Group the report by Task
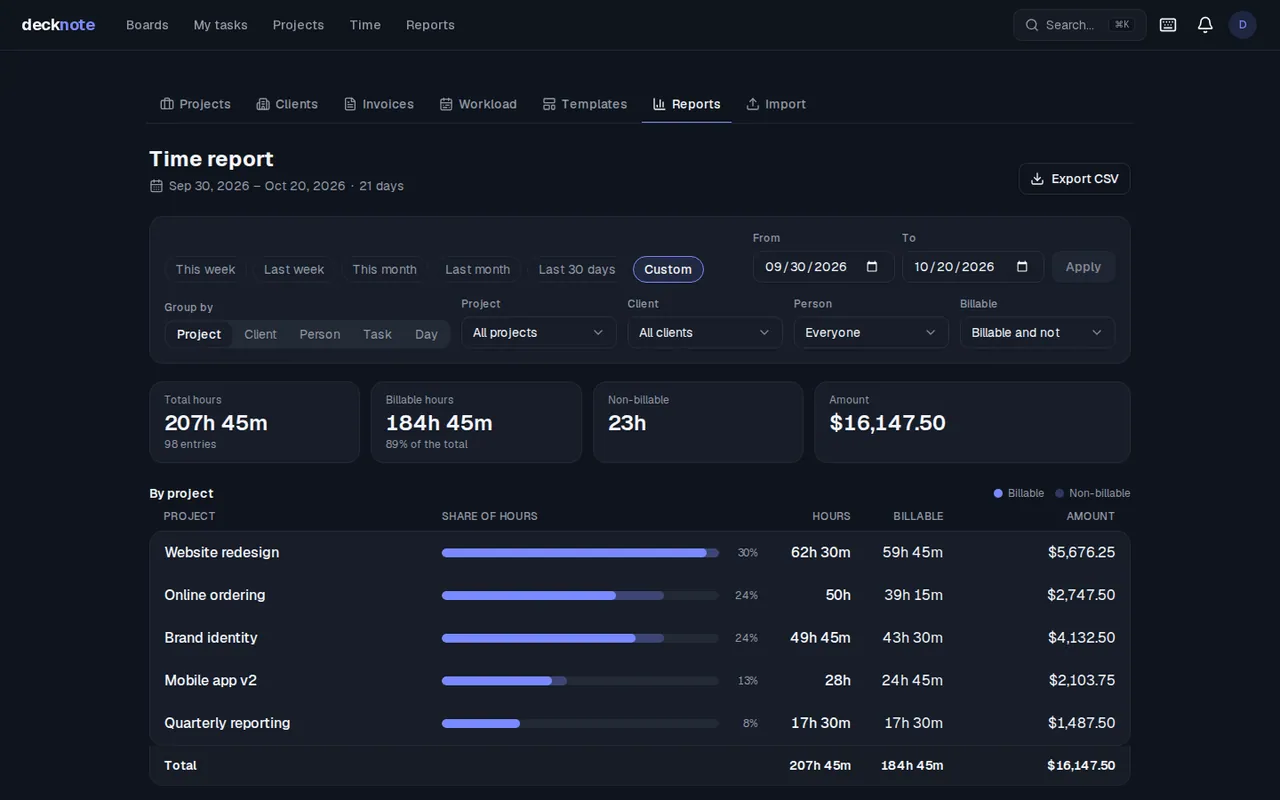The image size is (1280, 800). pyautogui.click(x=377, y=334)
